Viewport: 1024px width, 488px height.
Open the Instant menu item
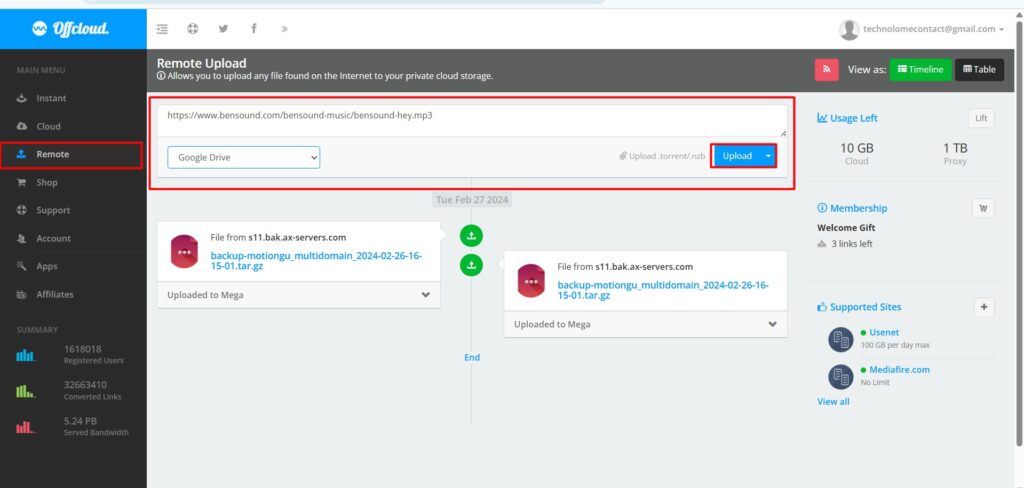click(x=51, y=98)
